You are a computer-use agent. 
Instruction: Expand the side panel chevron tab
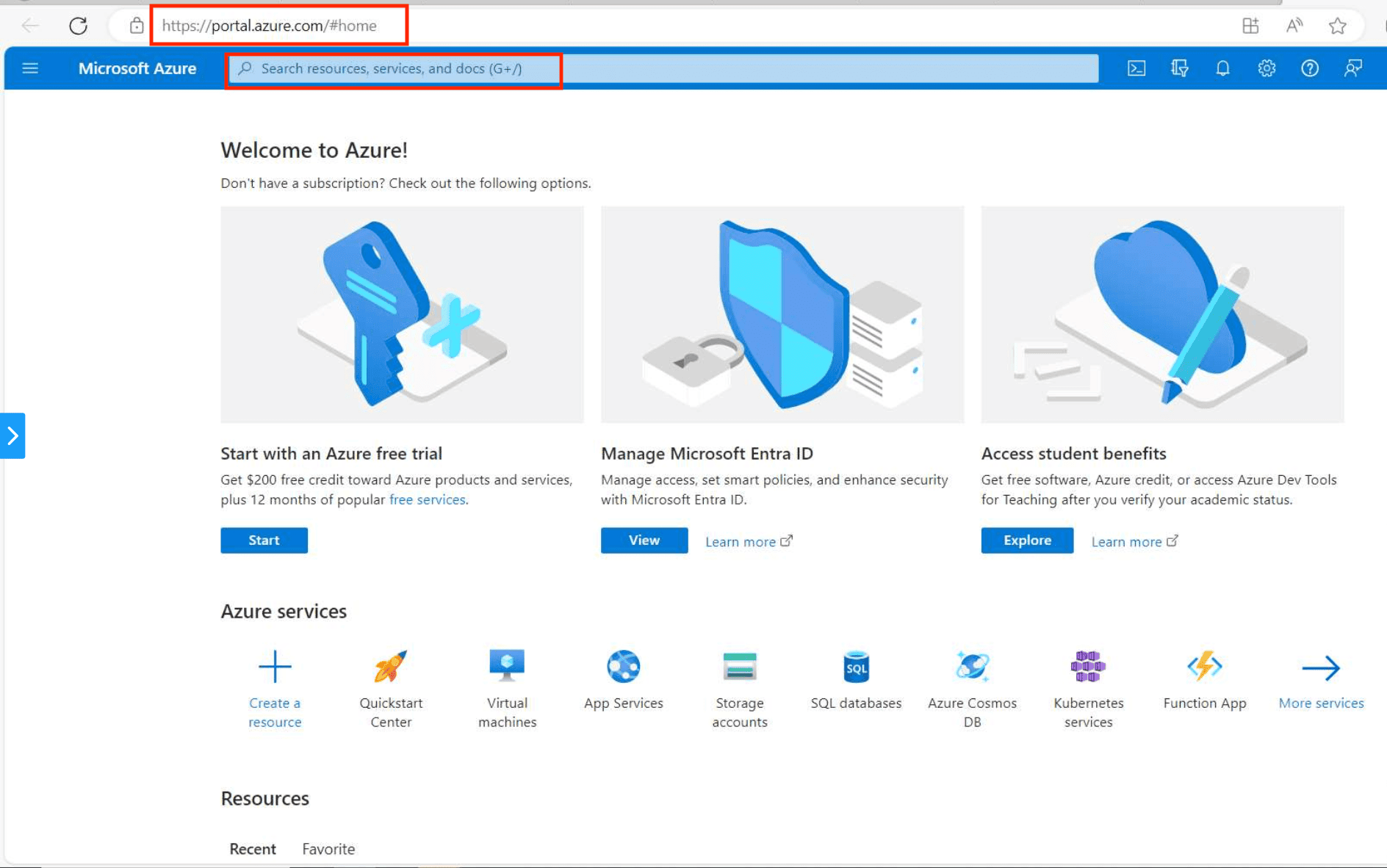tap(12, 435)
